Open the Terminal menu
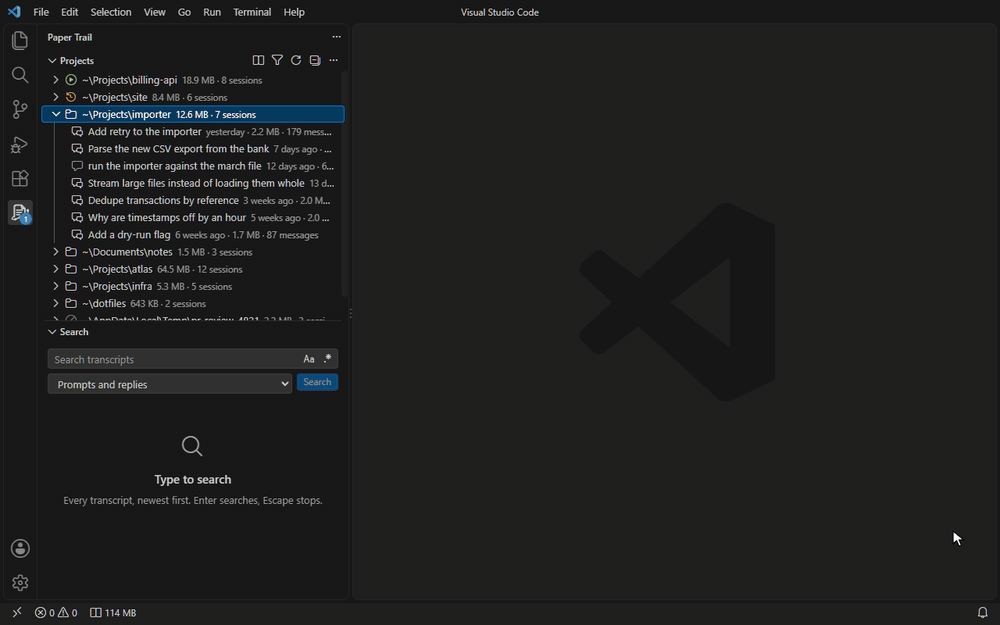Image resolution: width=1000 pixels, height=625 pixels. (252, 12)
